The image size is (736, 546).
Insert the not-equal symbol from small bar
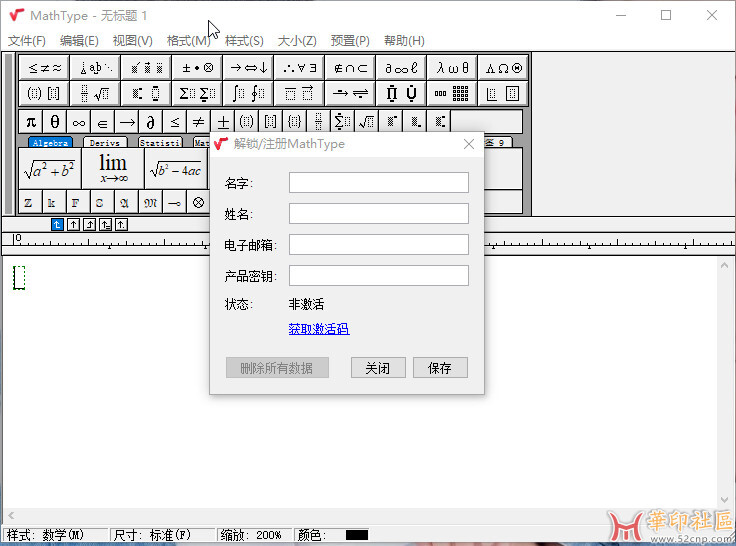click(199, 122)
